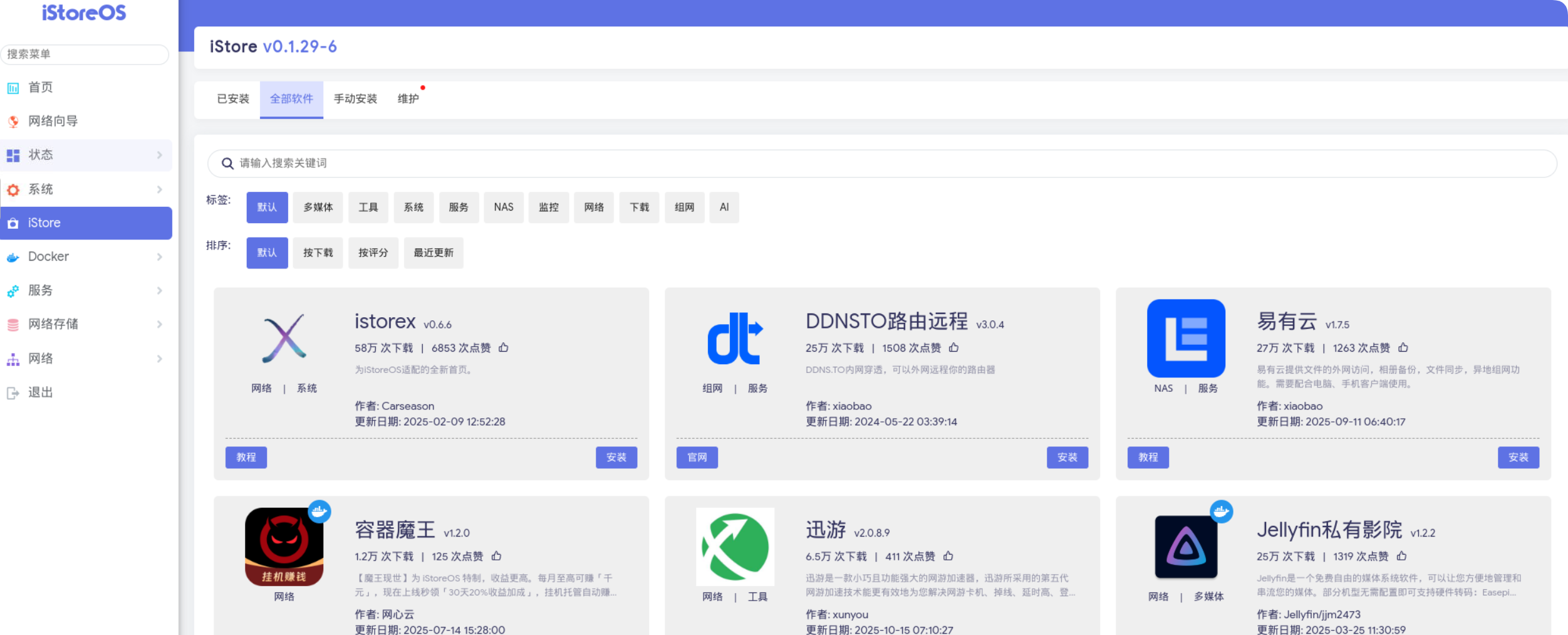Click the software search input field
The width and height of the screenshot is (1568, 635).
626,164
